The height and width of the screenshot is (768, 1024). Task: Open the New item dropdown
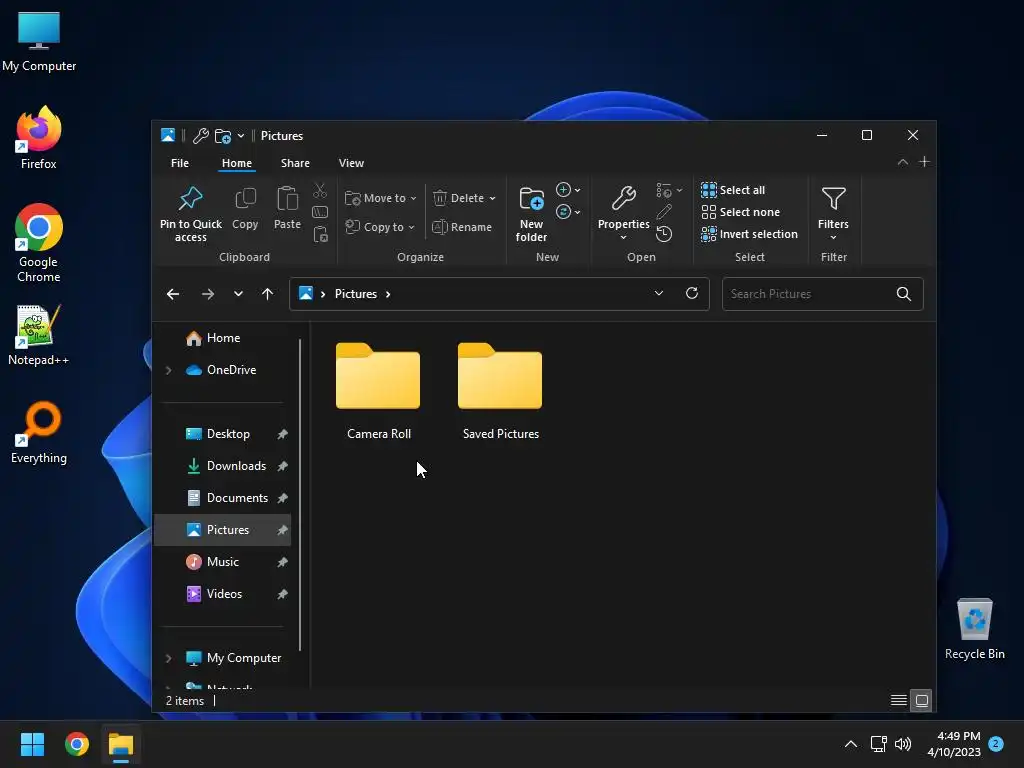point(568,190)
